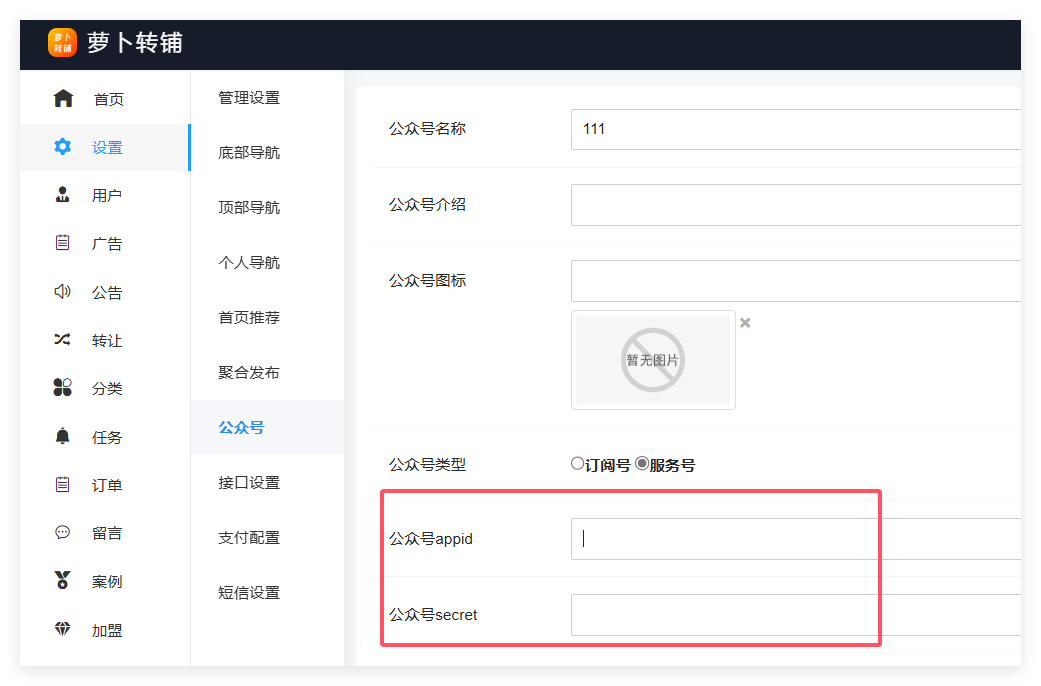
Task: Select the 公众号 submenu item
Action: coord(268,428)
